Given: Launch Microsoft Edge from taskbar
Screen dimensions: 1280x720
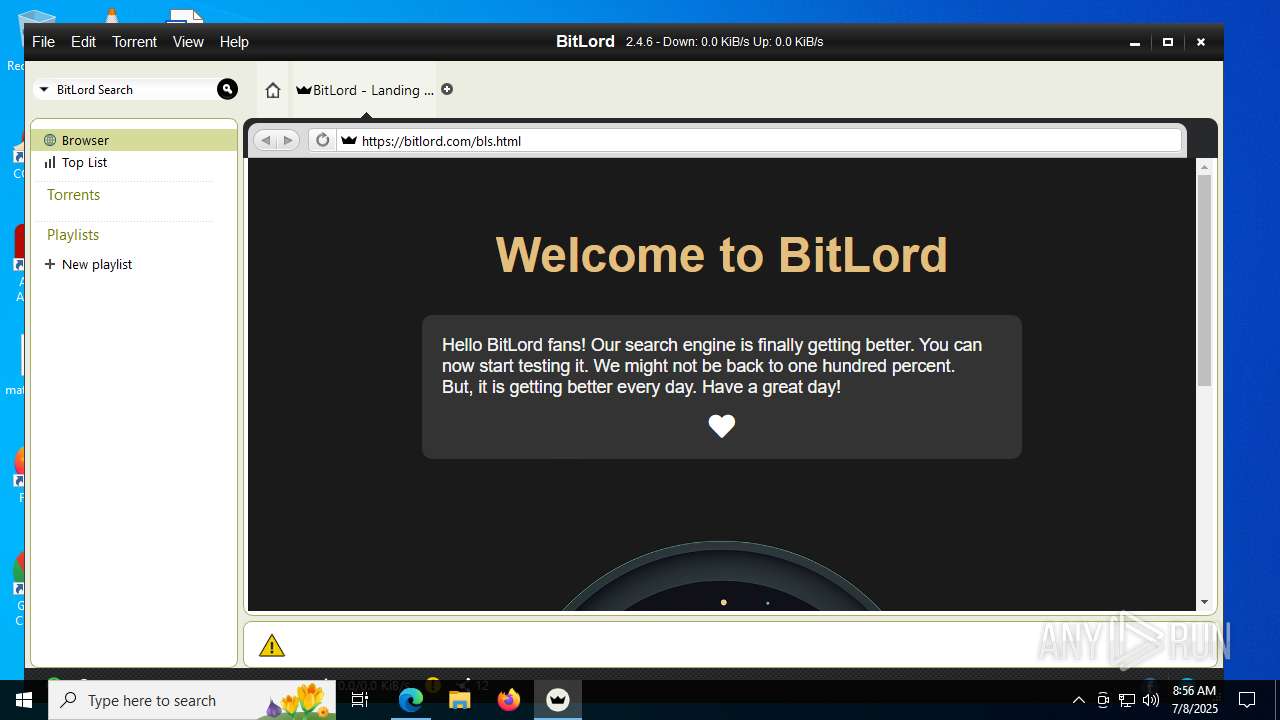Looking at the screenshot, I should click(x=410, y=700).
